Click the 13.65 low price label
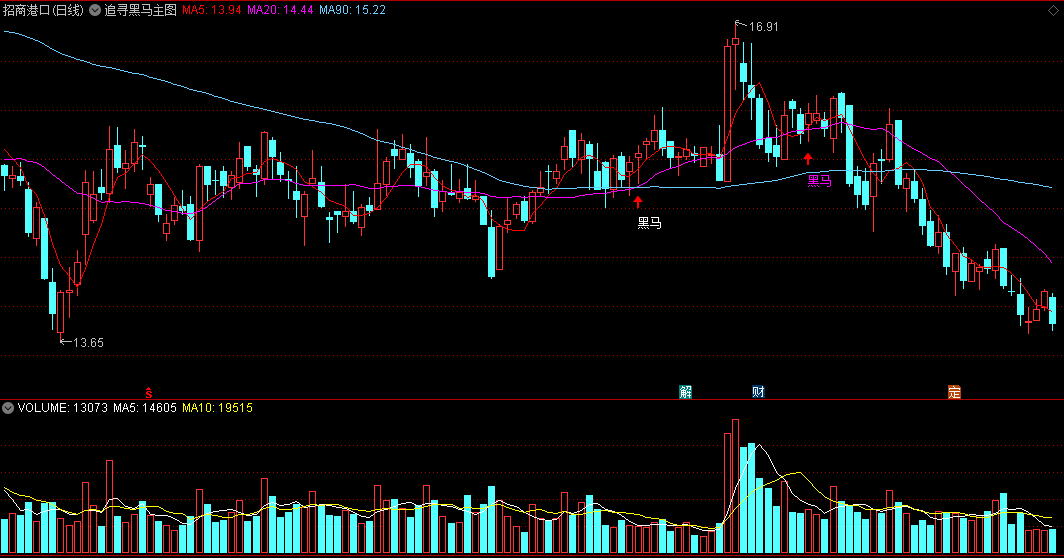The width and height of the screenshot is (1064, 558). (88, 343)
